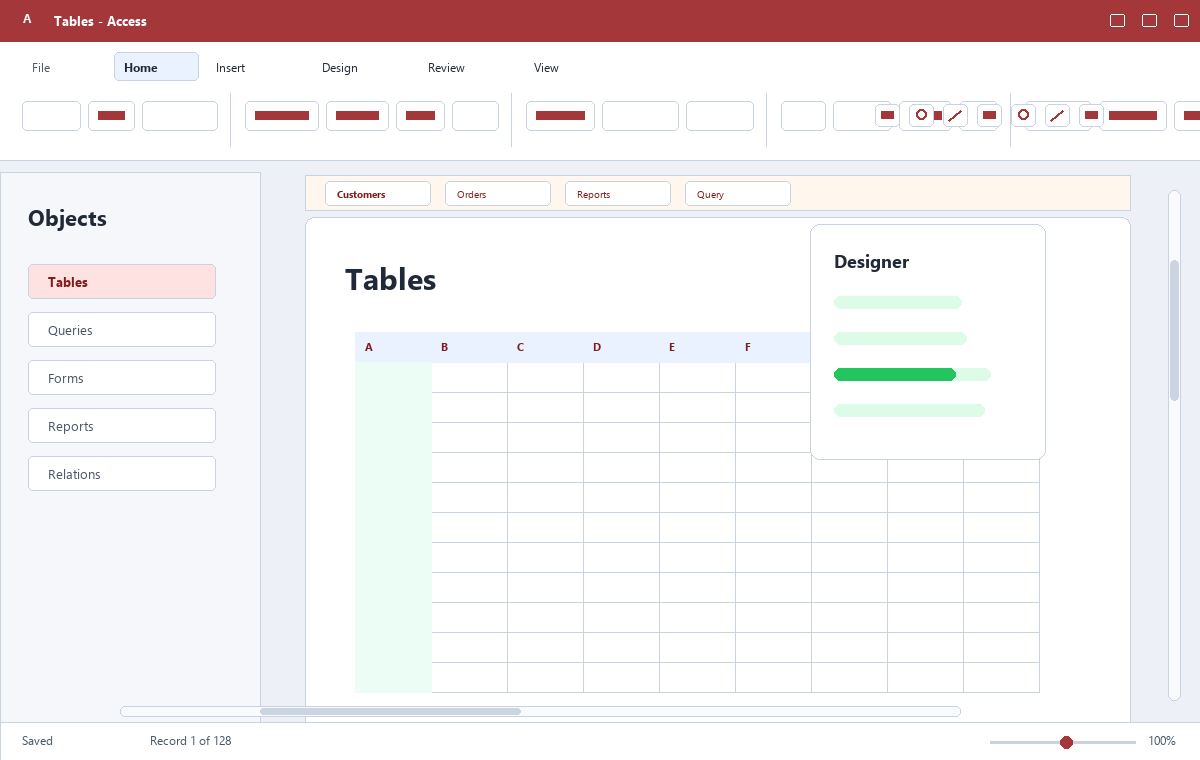Select Reports in the Objects sidebar
The image size is (1200, 760).
(122, 426)
